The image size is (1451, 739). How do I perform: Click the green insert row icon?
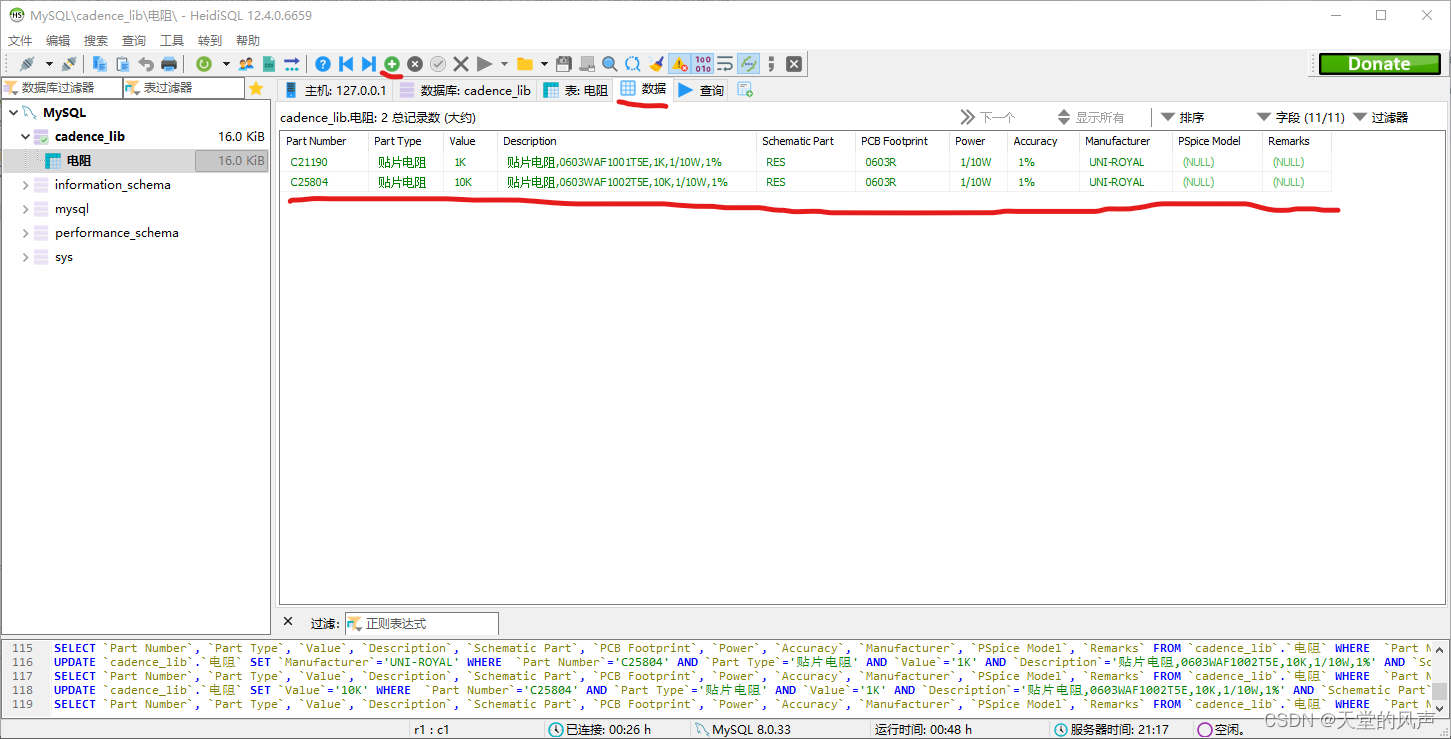[x=392, y=64]
